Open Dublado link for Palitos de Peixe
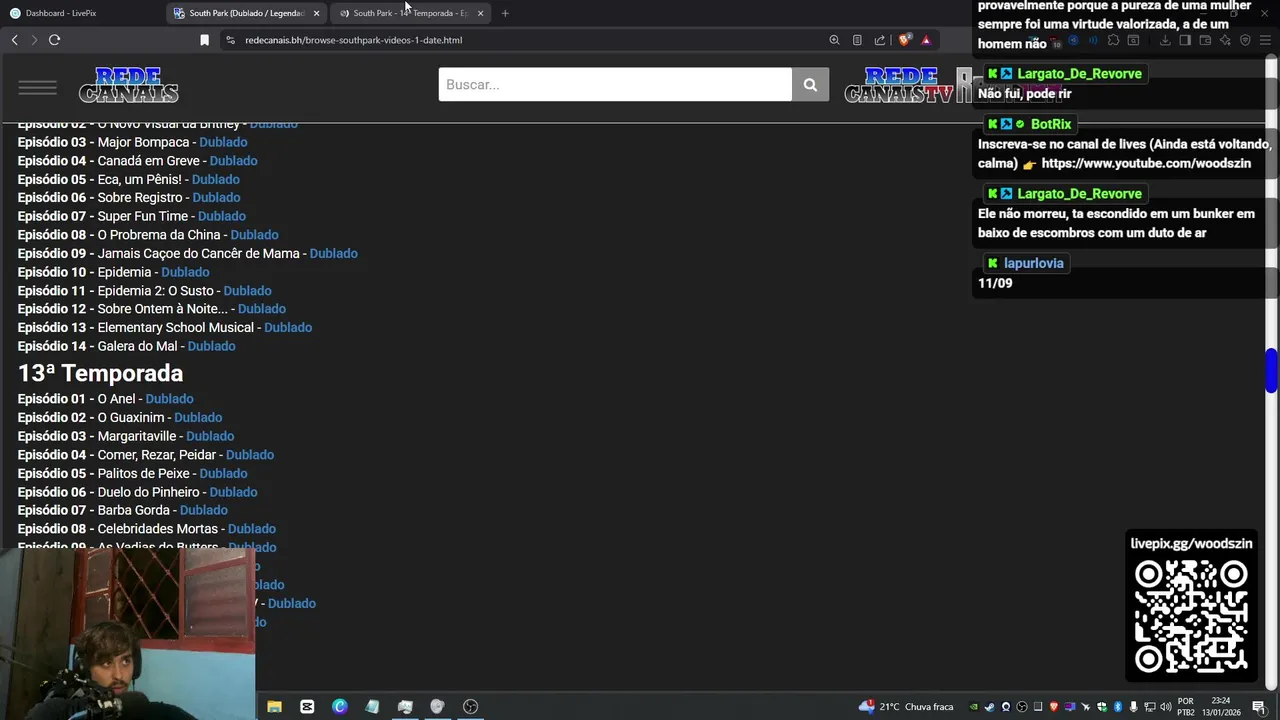The image size is (1280, 720). point(223,474)
